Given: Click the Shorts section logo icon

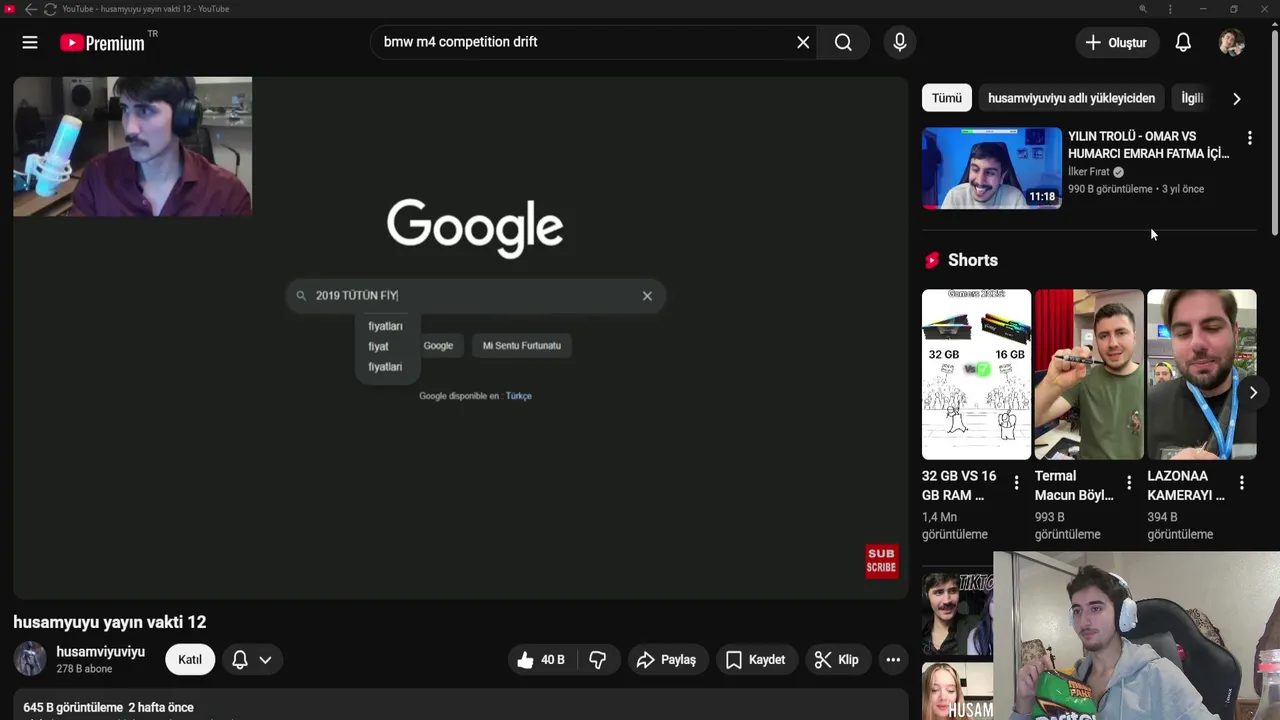Looking at the screenshot, I should (932, 260).
